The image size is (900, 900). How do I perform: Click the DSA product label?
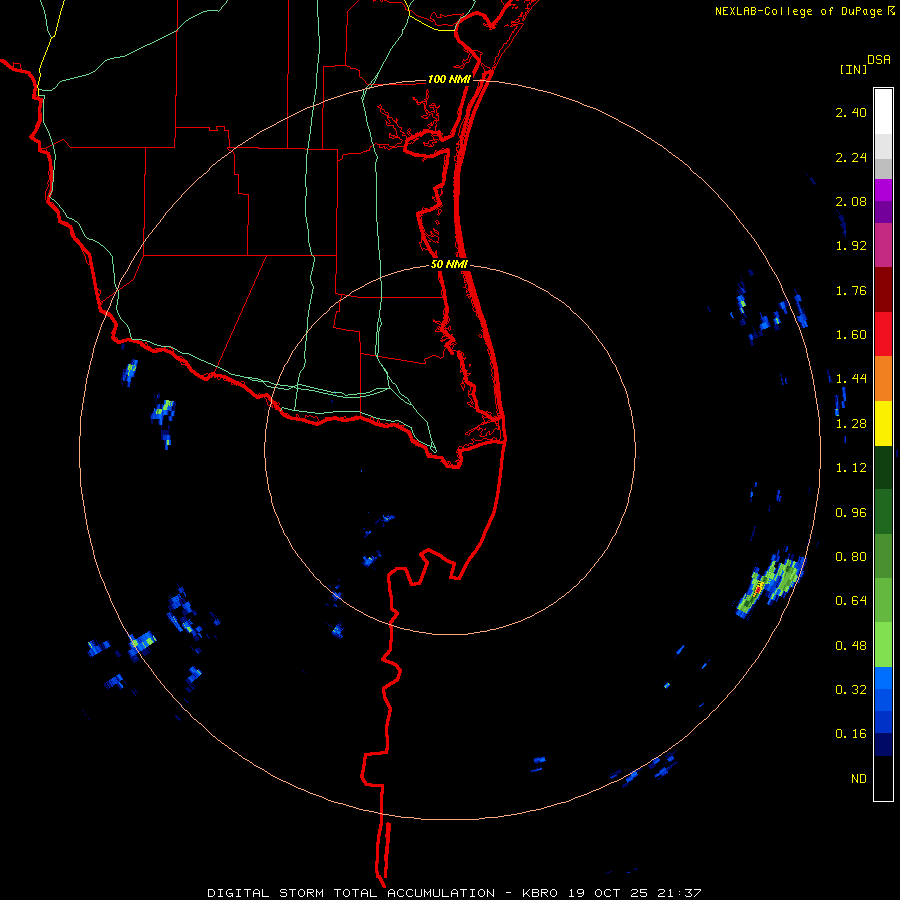click(x=879, y=60)
